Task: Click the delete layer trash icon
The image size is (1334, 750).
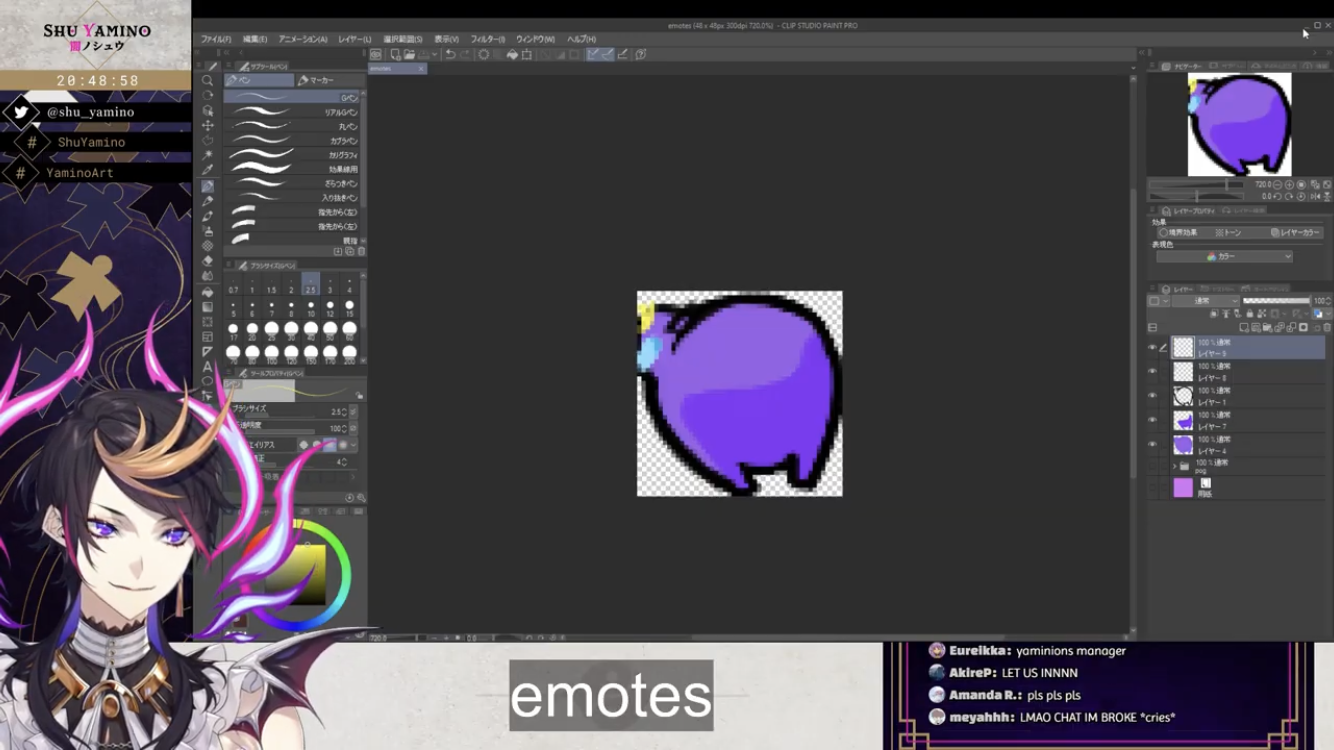Action: coord(1327,327)
